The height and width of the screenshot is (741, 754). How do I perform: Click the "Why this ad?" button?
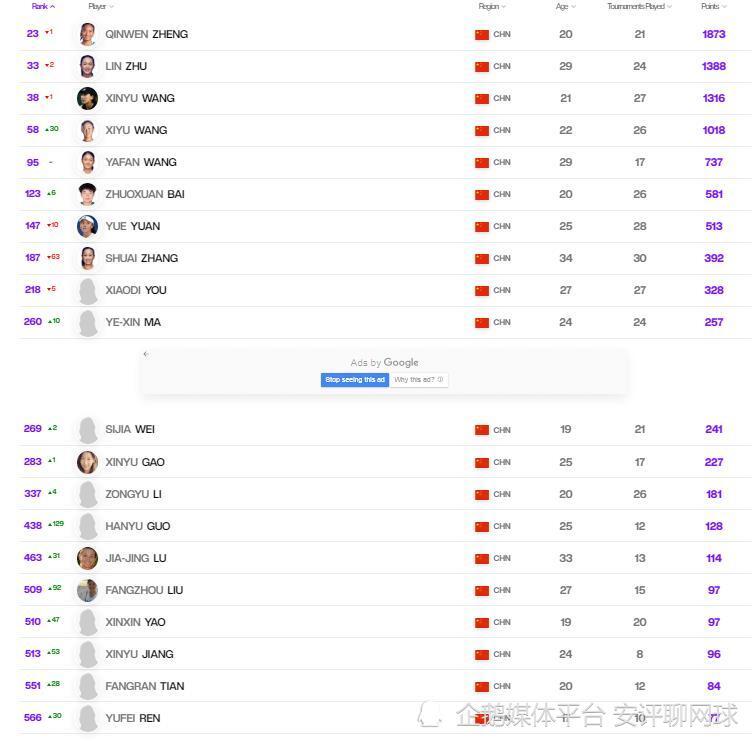click(x=419, y=380)
